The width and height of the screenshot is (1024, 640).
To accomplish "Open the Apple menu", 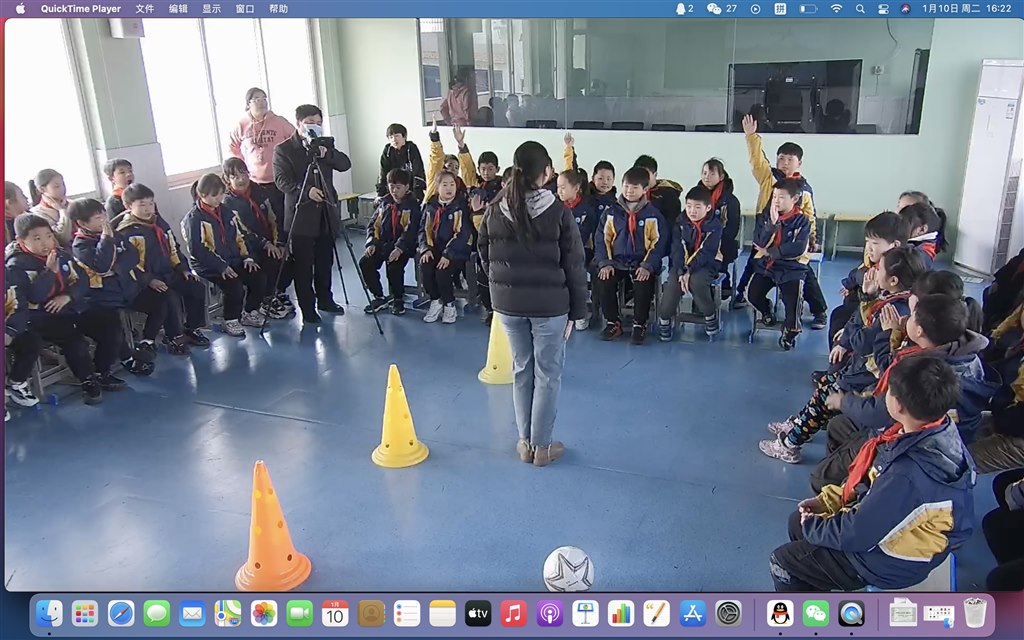I will [20, 8].
